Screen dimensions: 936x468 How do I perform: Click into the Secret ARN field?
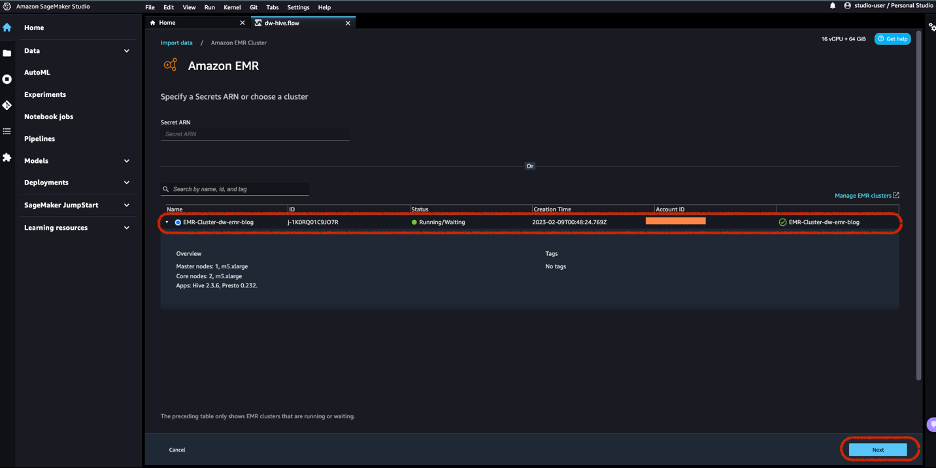(x=255, y=134)
